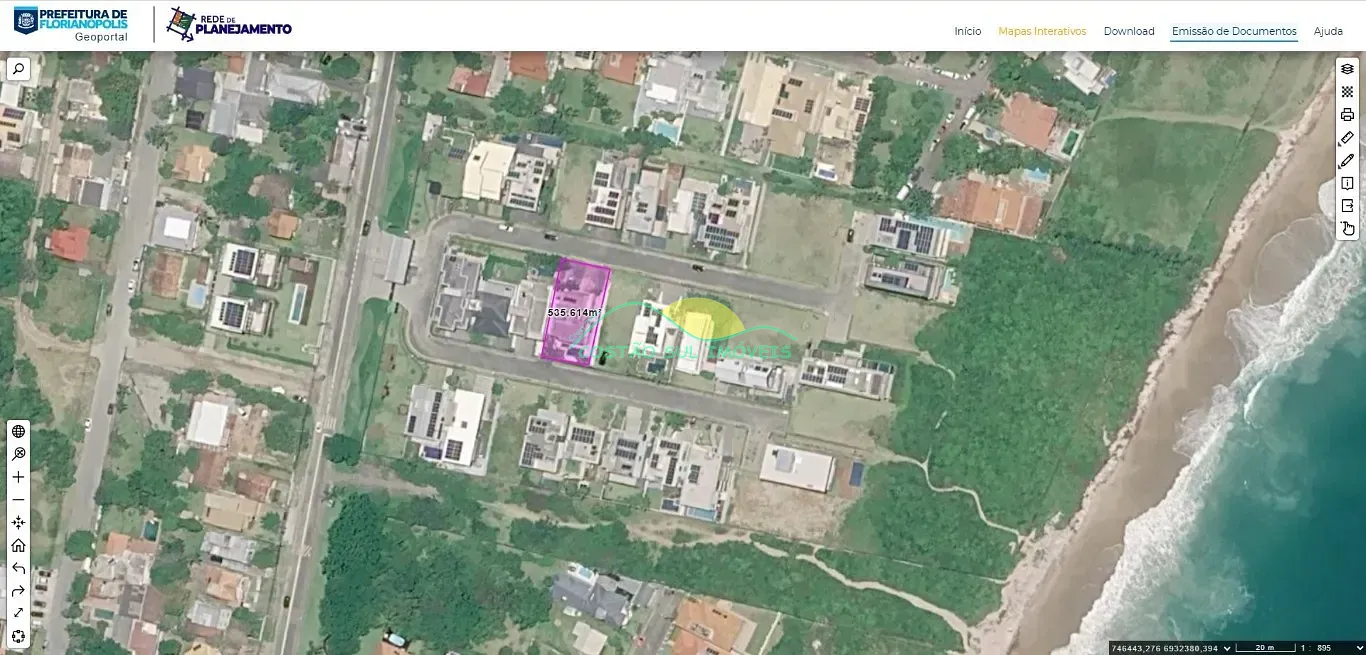Go to home map view

pos(18,546)
